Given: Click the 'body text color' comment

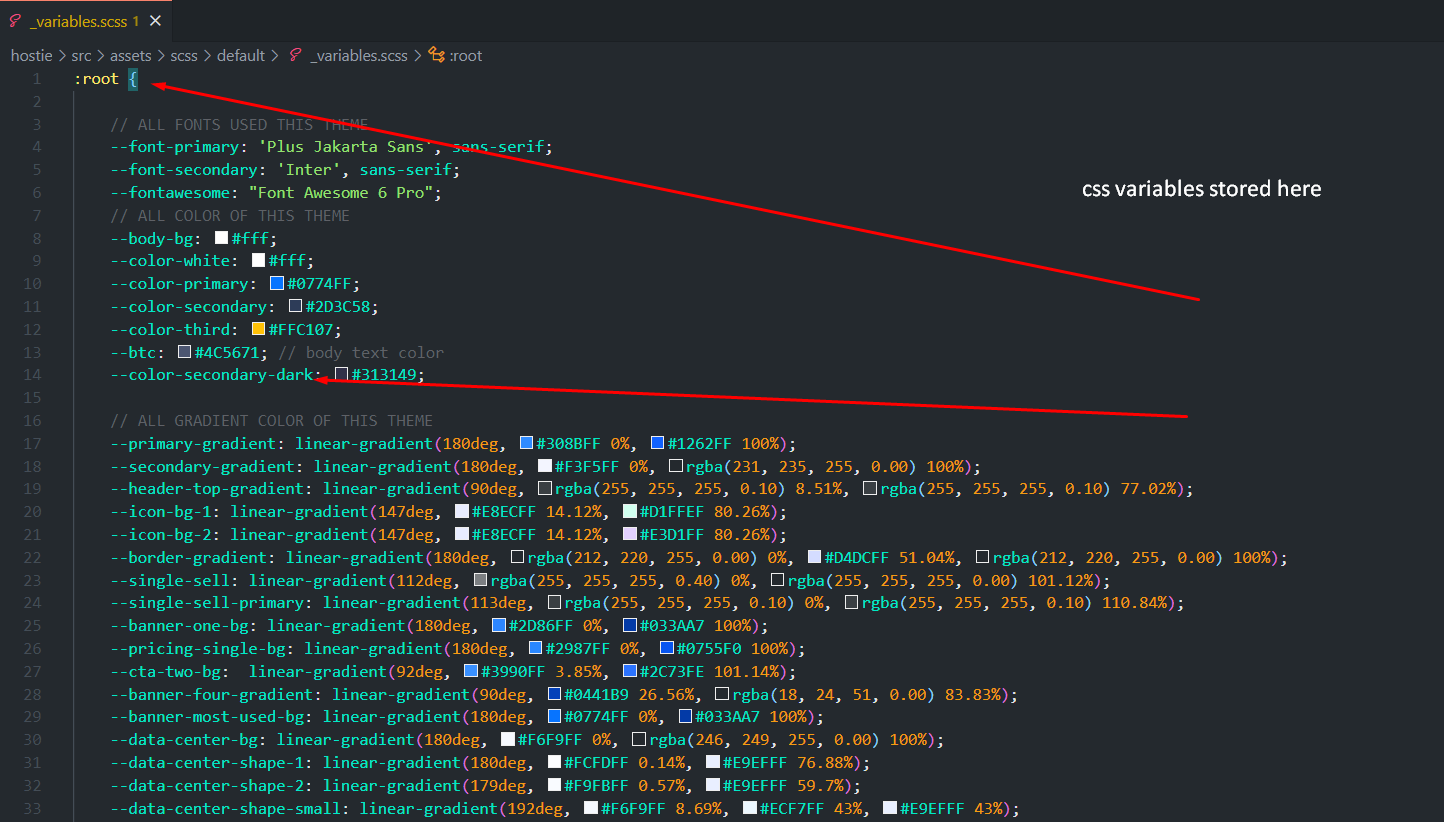Looking at the screenshot, I should (361, 352).
